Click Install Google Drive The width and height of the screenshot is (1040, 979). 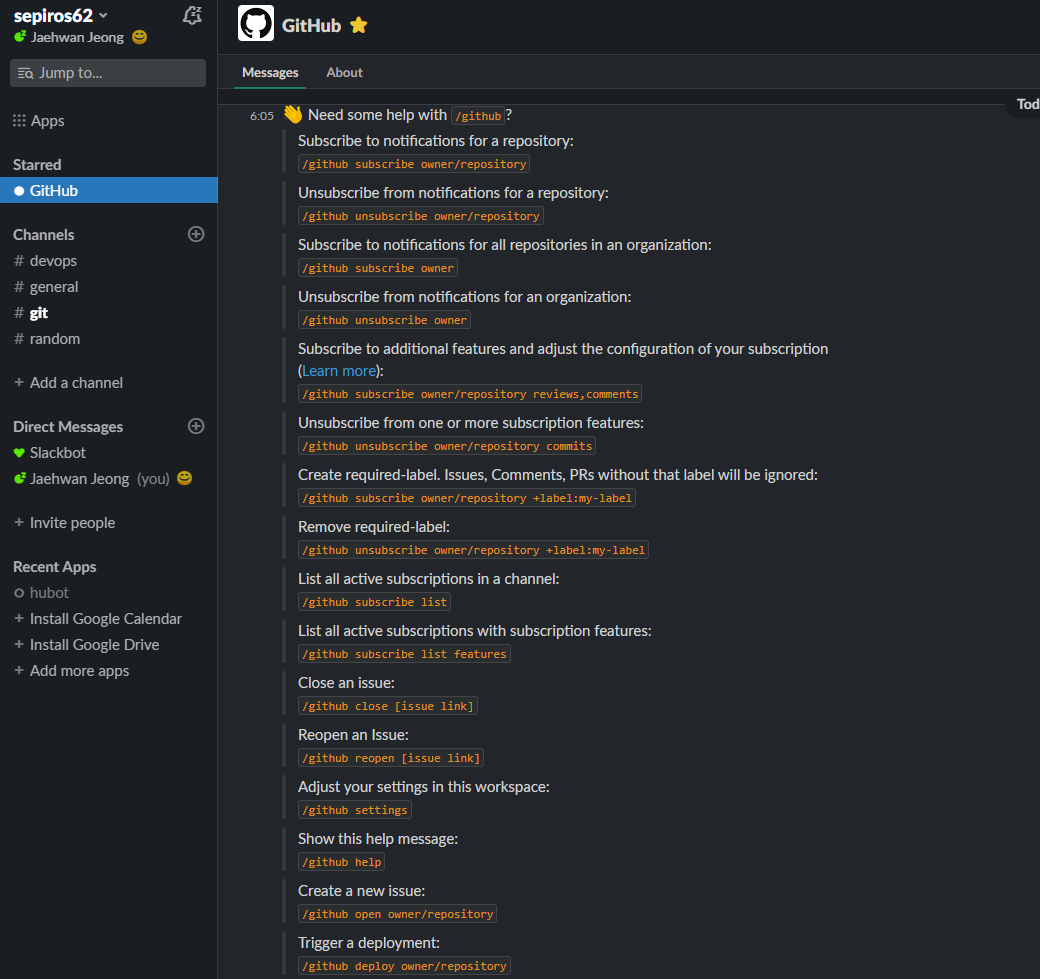[x=87, y=644]
